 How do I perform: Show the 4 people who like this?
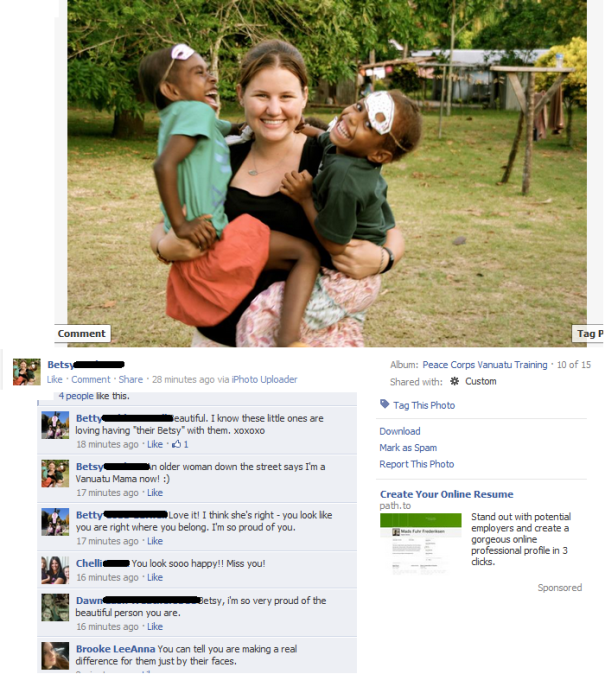point(76,396)
